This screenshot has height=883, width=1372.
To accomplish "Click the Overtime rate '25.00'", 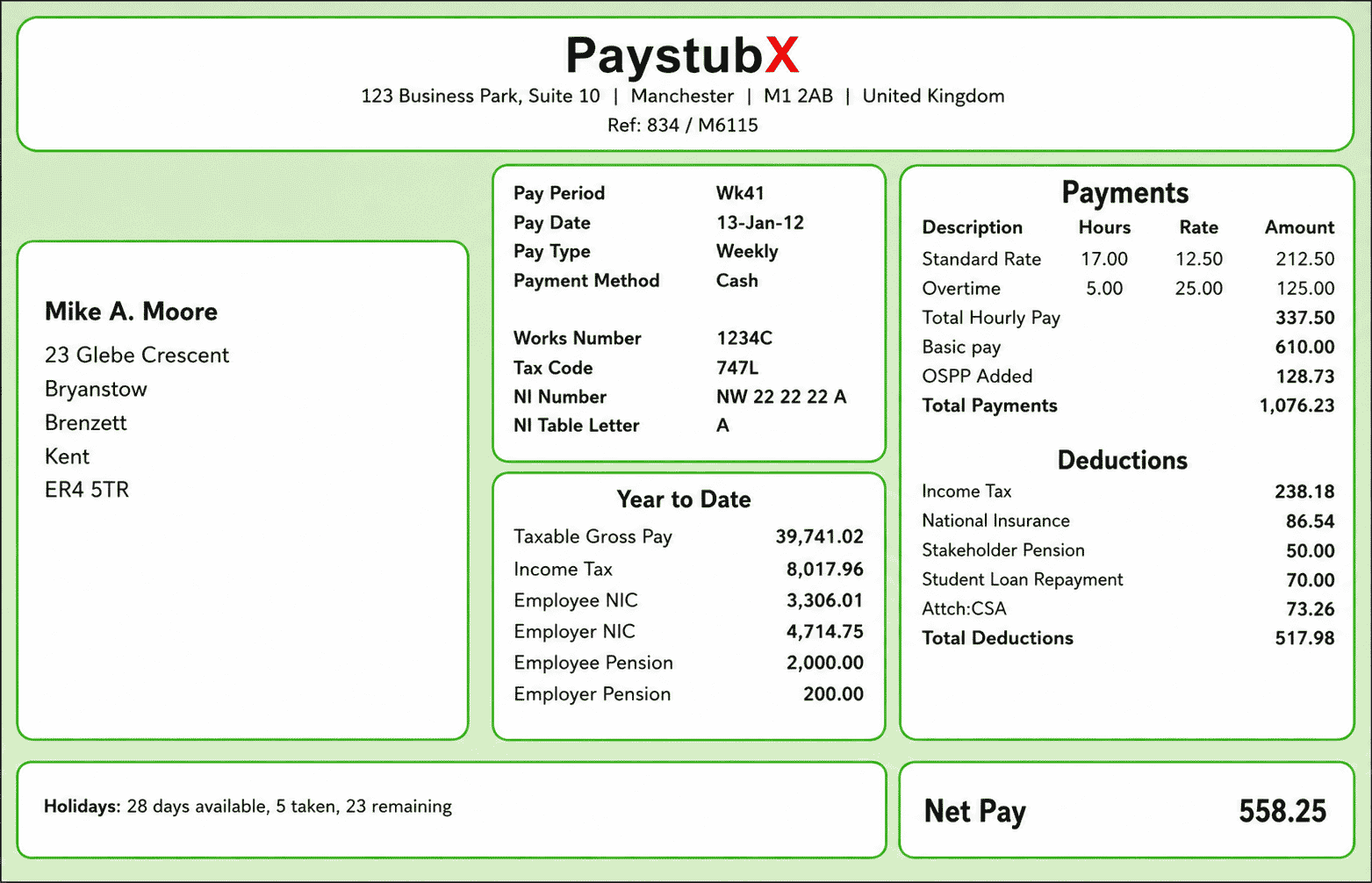I will [x=1198, y=288].
